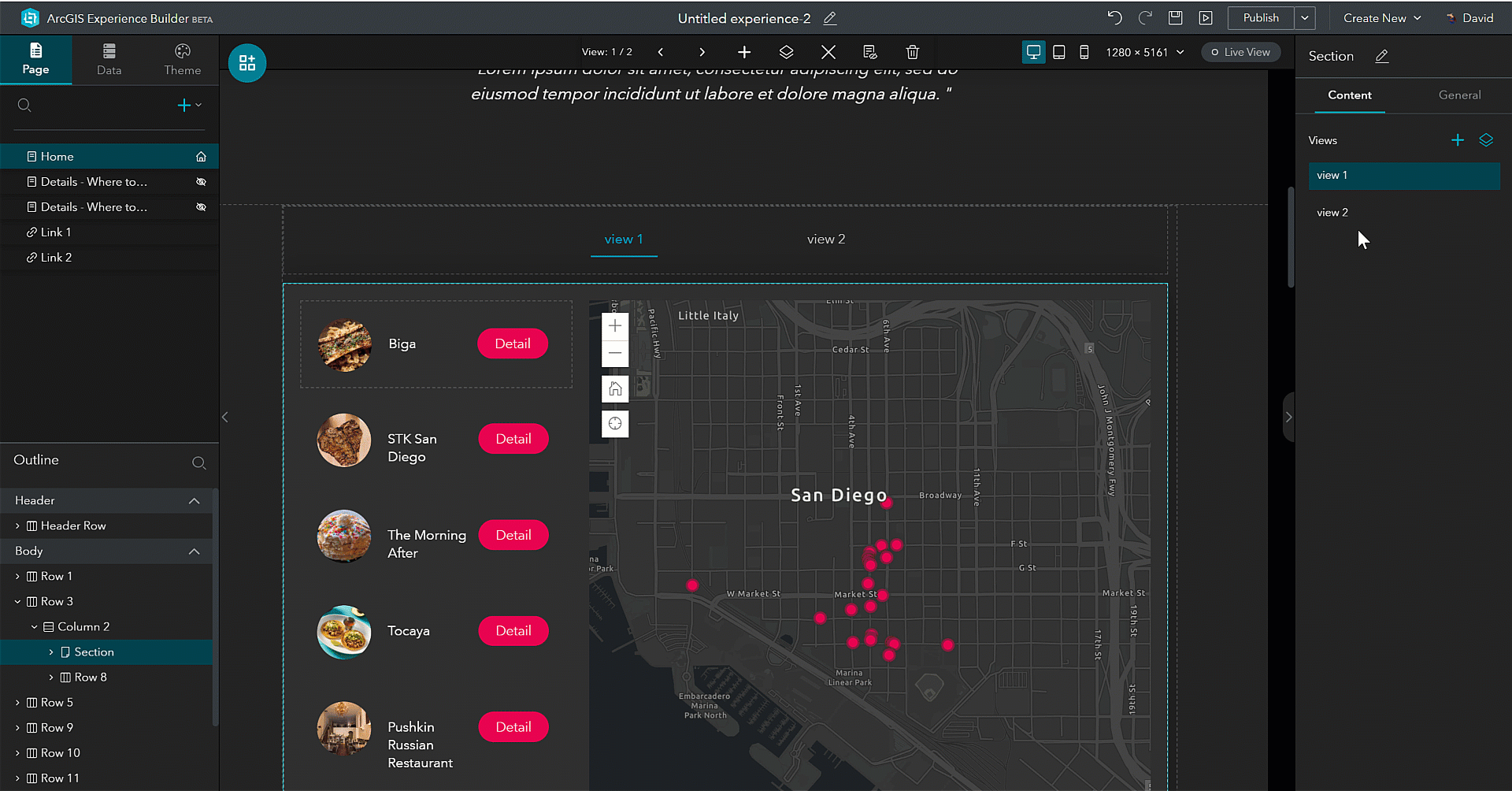Viewport: 1512px width, 791px height.
Task: Rename Section with the pencil icon
Action: pyautogui.click(x=1382, y=56)
